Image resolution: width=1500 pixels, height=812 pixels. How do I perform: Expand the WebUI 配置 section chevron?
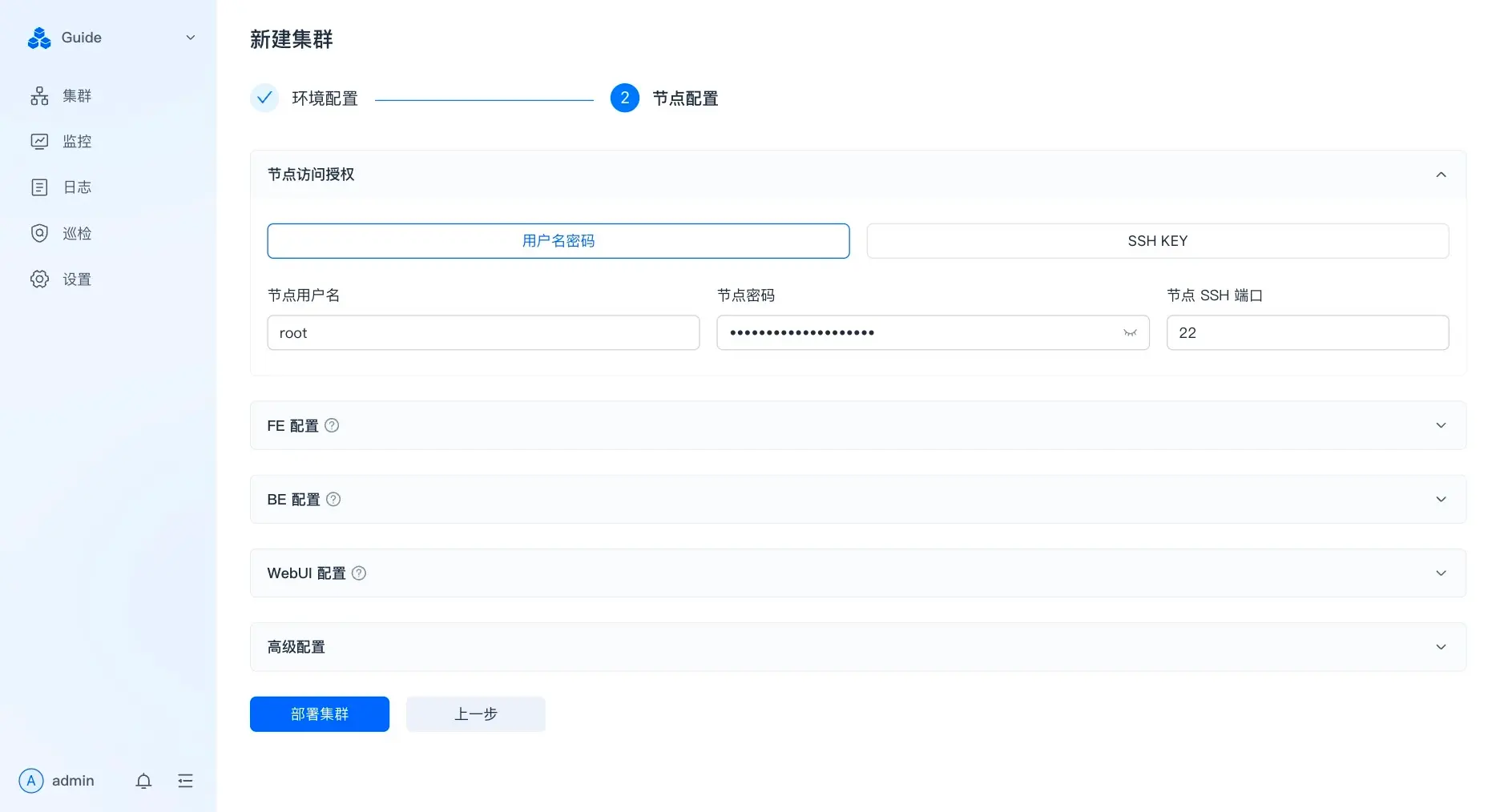pos(1441,573)
